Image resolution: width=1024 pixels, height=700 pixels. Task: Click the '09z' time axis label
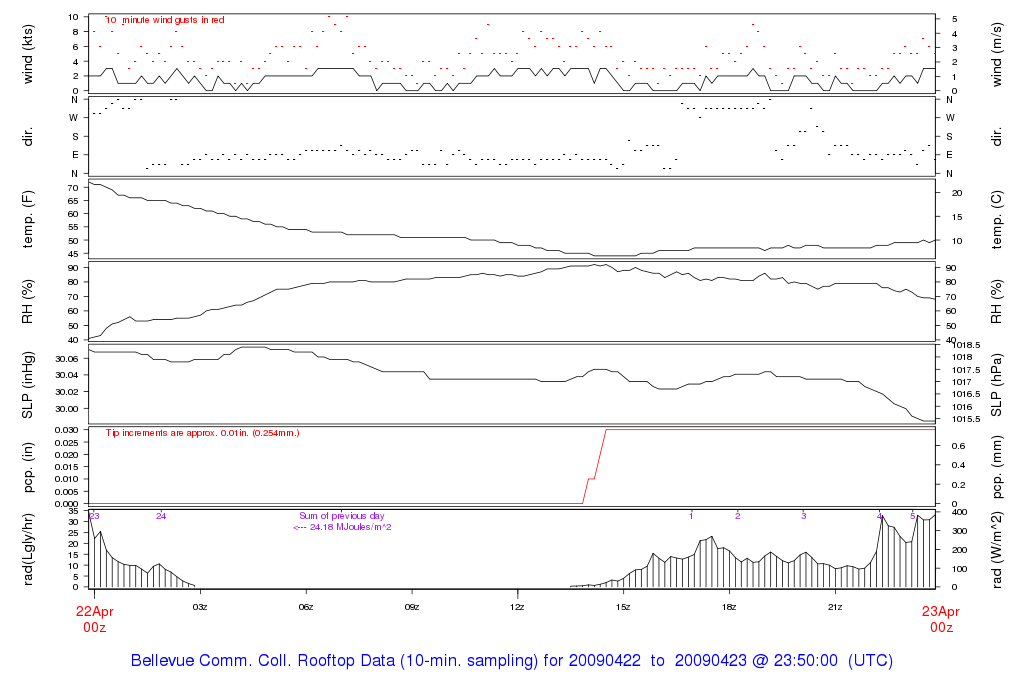[411, 607]
